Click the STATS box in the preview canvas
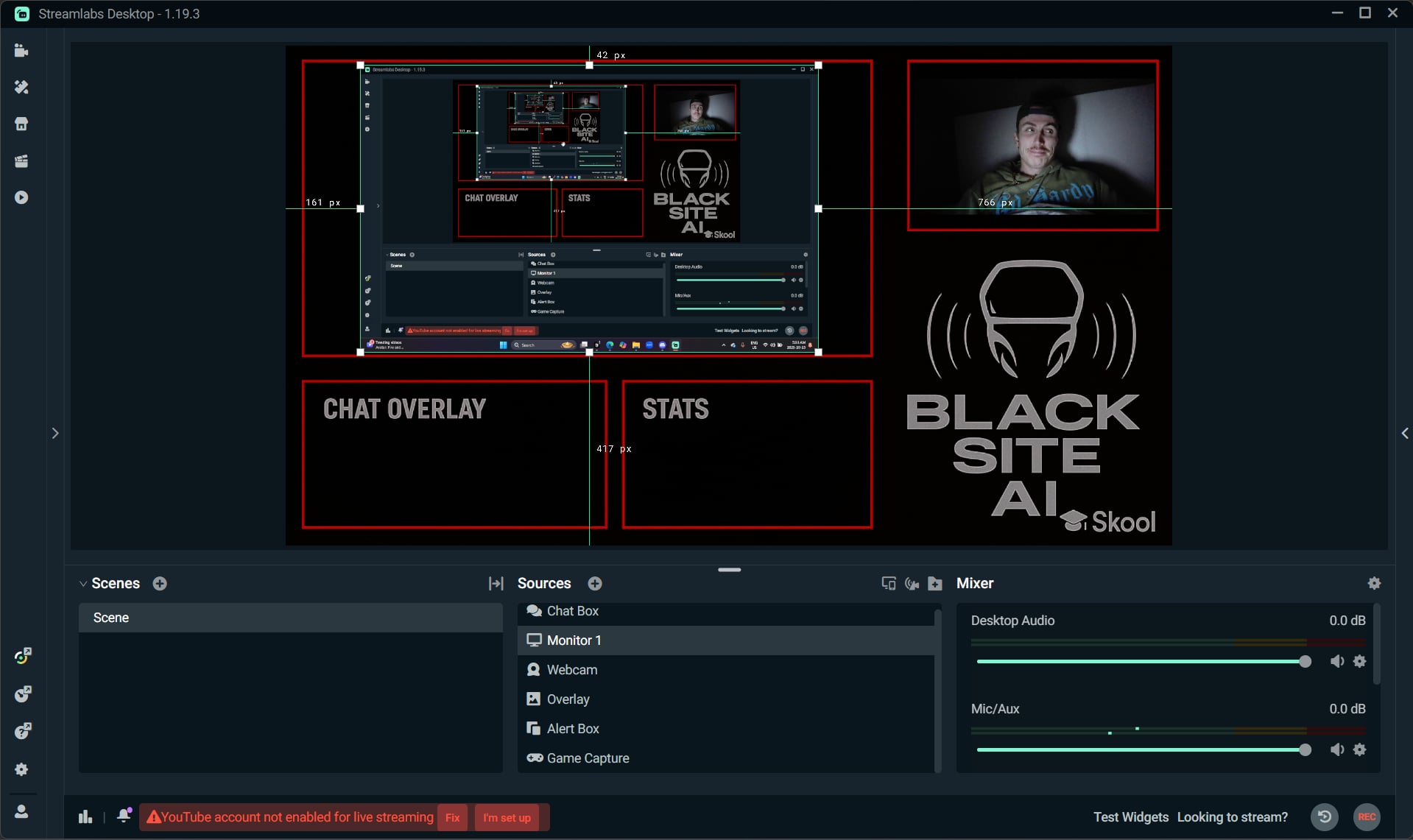This screenshot has width=1413, height=840. click(x=747, y=454)
